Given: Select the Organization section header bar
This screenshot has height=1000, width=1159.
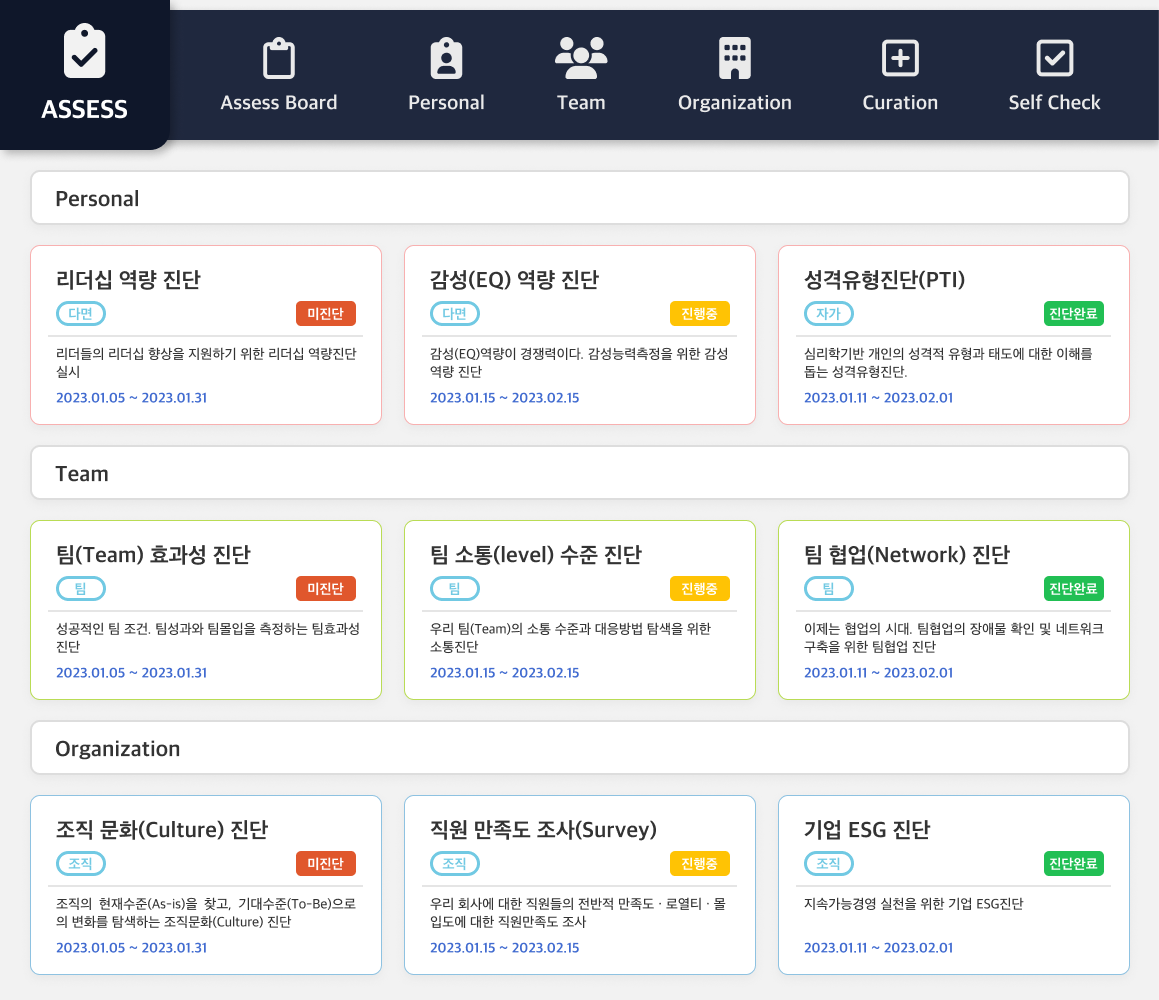Looking at the screenshot, I should (580, 748).
